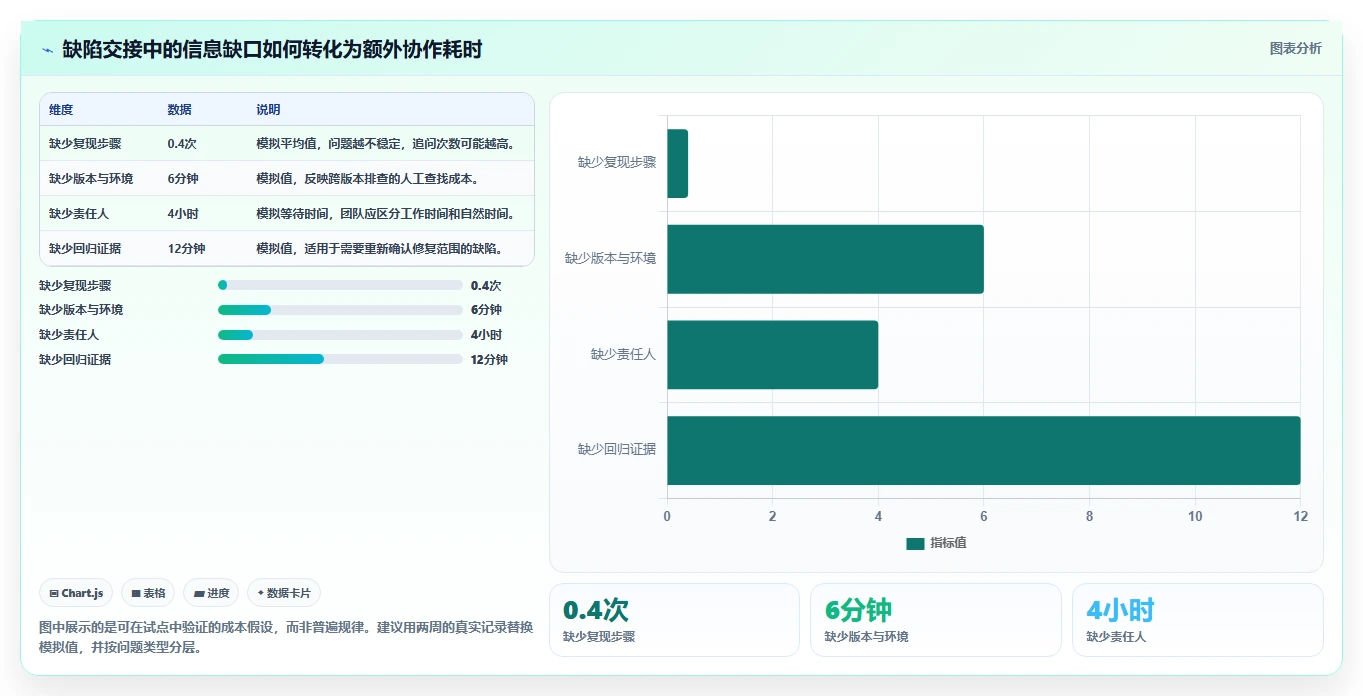1363x696 pixels.
Task: Click the 缺少复现步骤 chart bar
Action: (677, 163)
